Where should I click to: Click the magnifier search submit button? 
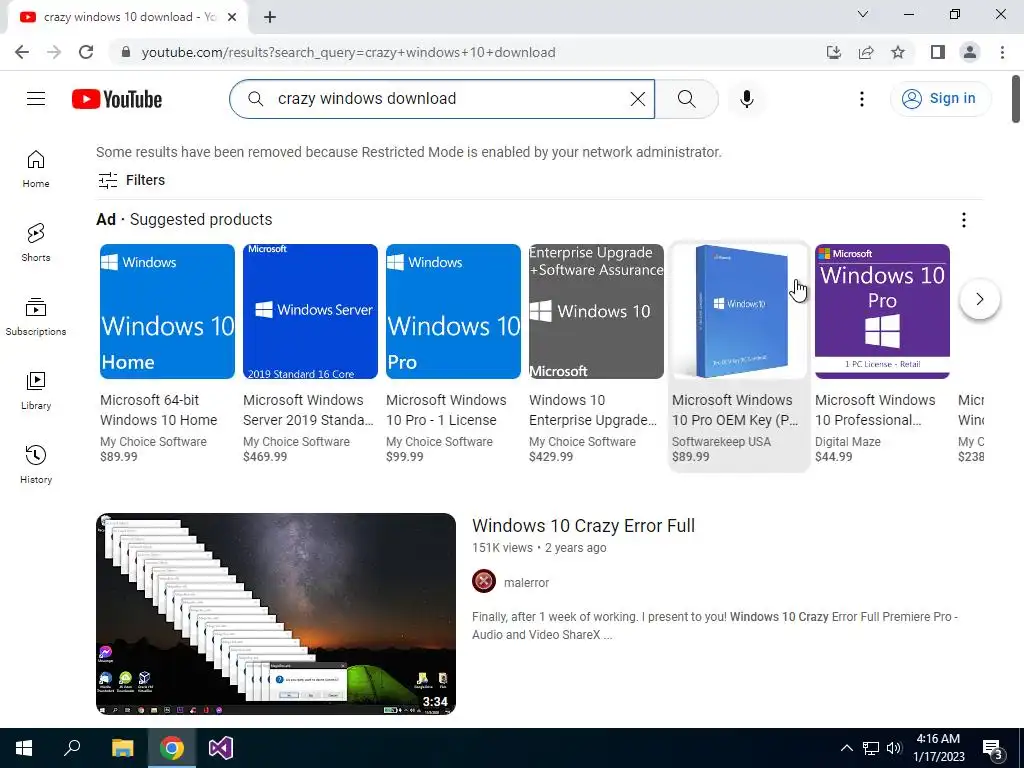click(x=686, y=99)
